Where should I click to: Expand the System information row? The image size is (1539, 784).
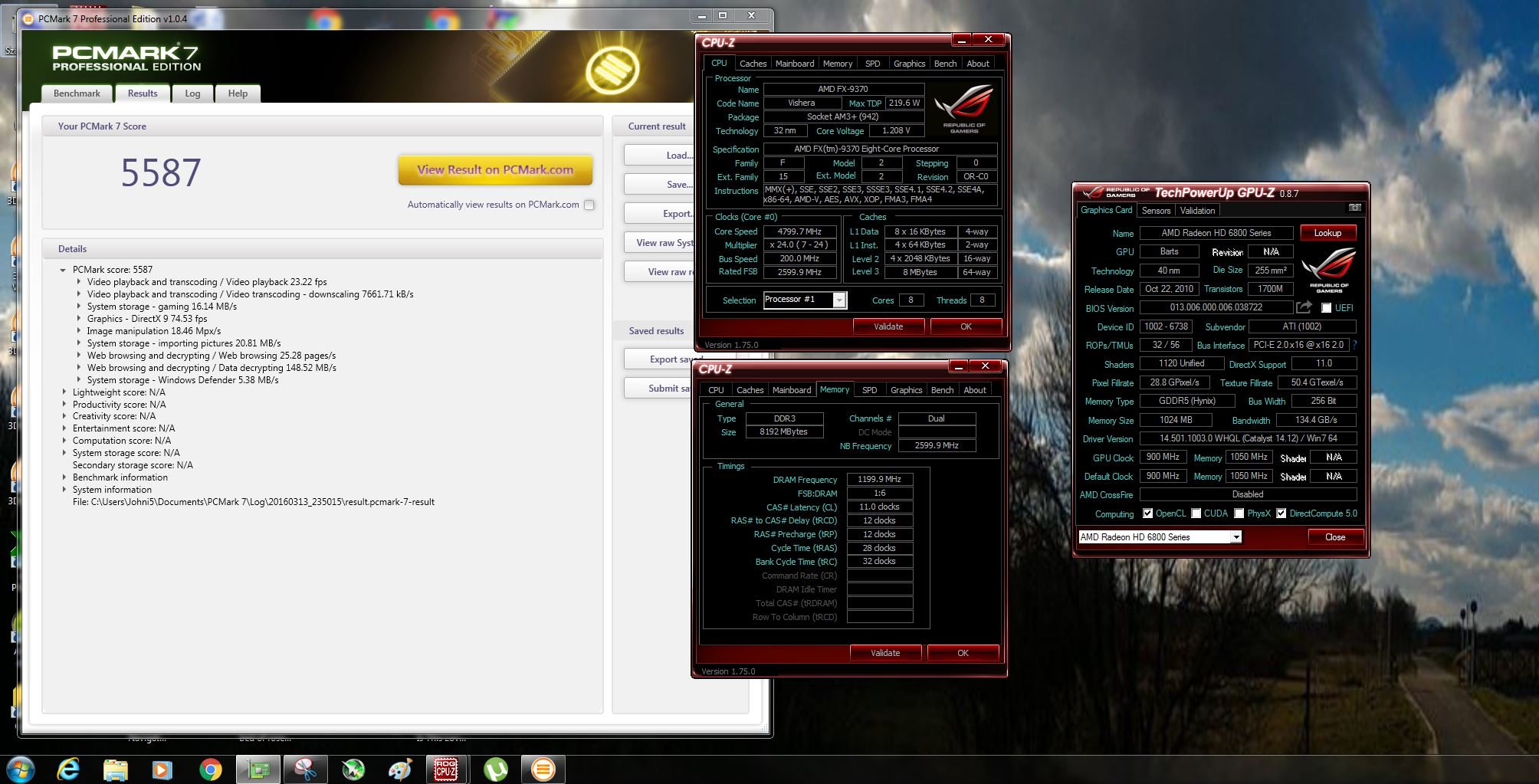[x=64, y=490]
